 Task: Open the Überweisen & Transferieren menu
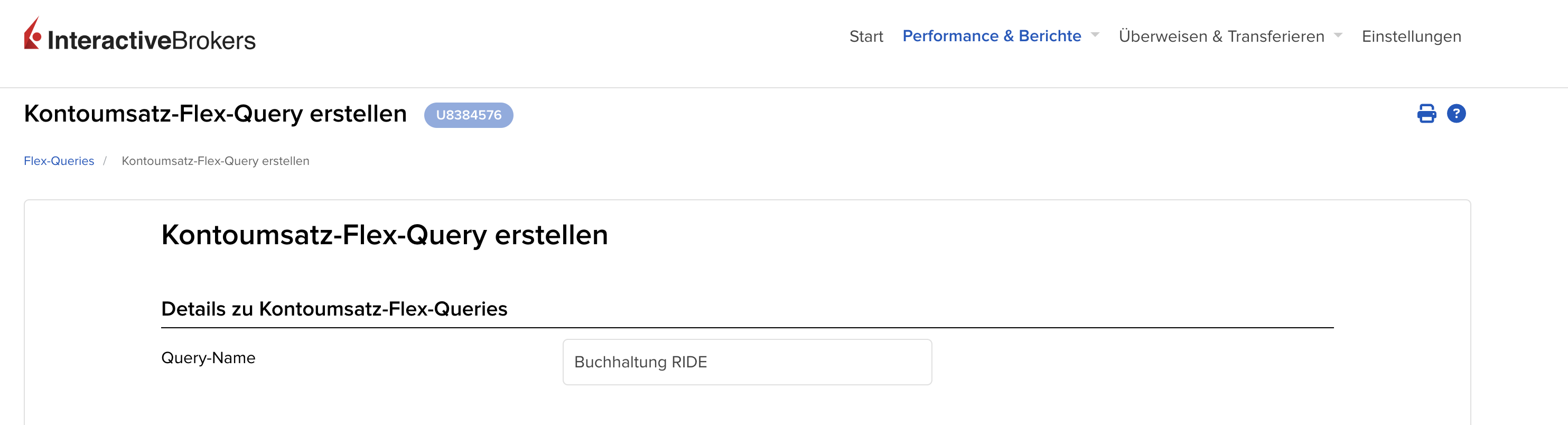coord(1221,36)
